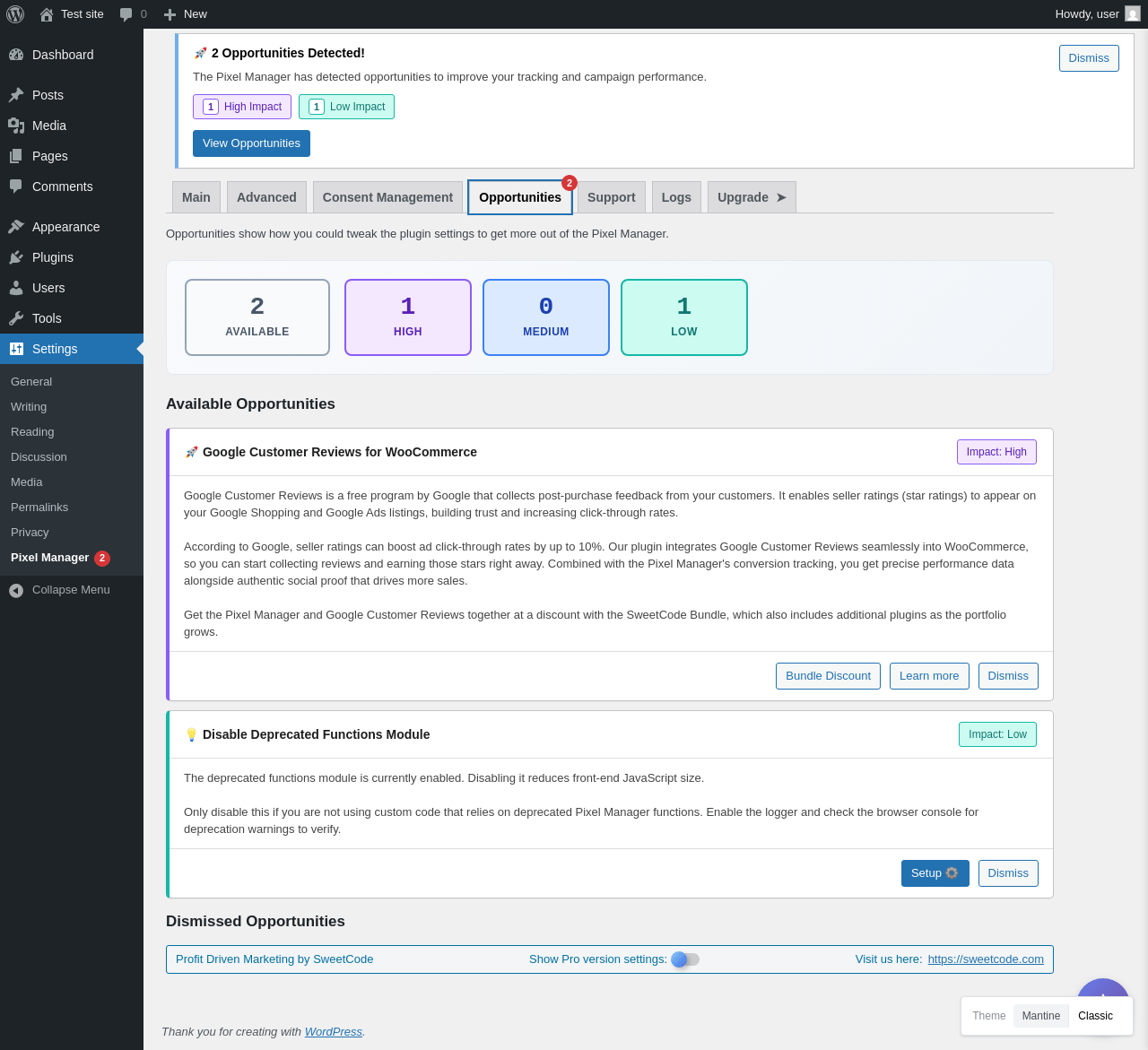Click the Settings sliders icon
1148x1050 pixels.
click(16, 349)
